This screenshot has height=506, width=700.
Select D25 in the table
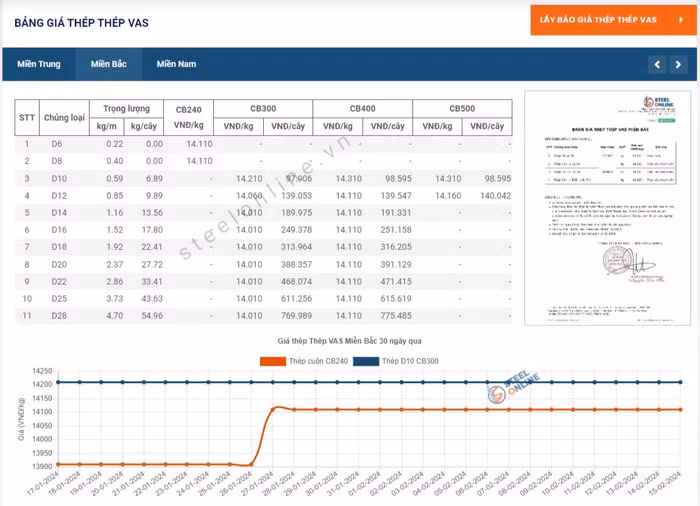coord(59,299)
